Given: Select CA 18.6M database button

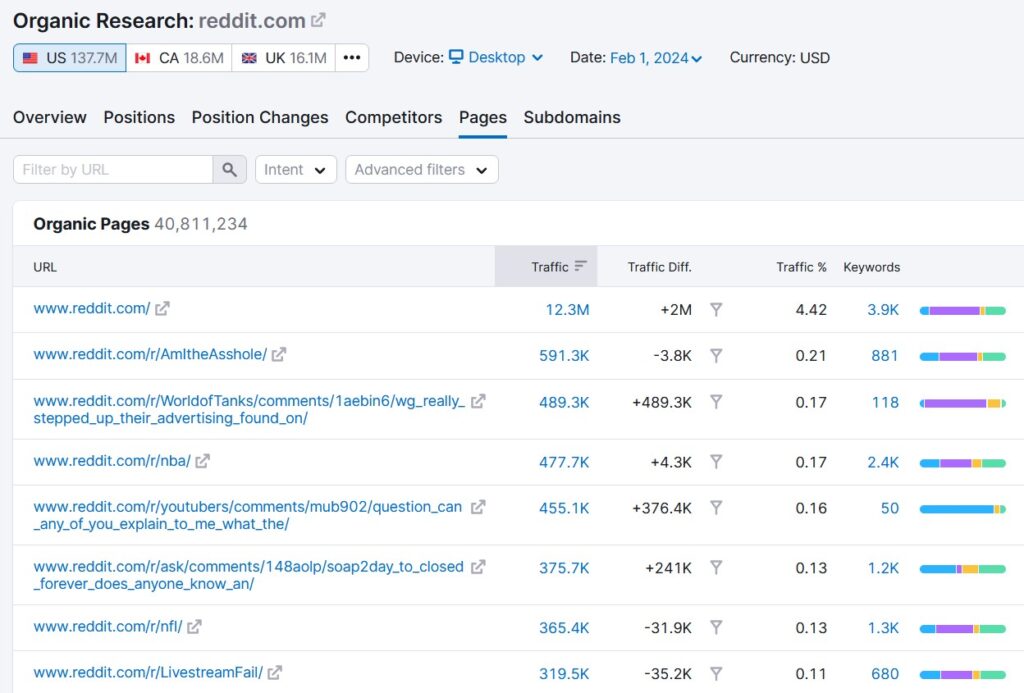Looking at the screenshot, I should [x=179, y=57].
